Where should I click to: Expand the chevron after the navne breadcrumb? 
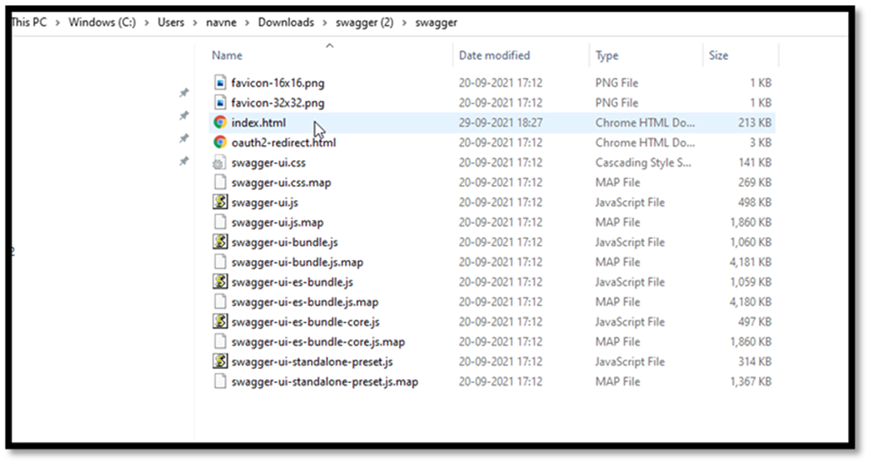click(x=249, y=22)
